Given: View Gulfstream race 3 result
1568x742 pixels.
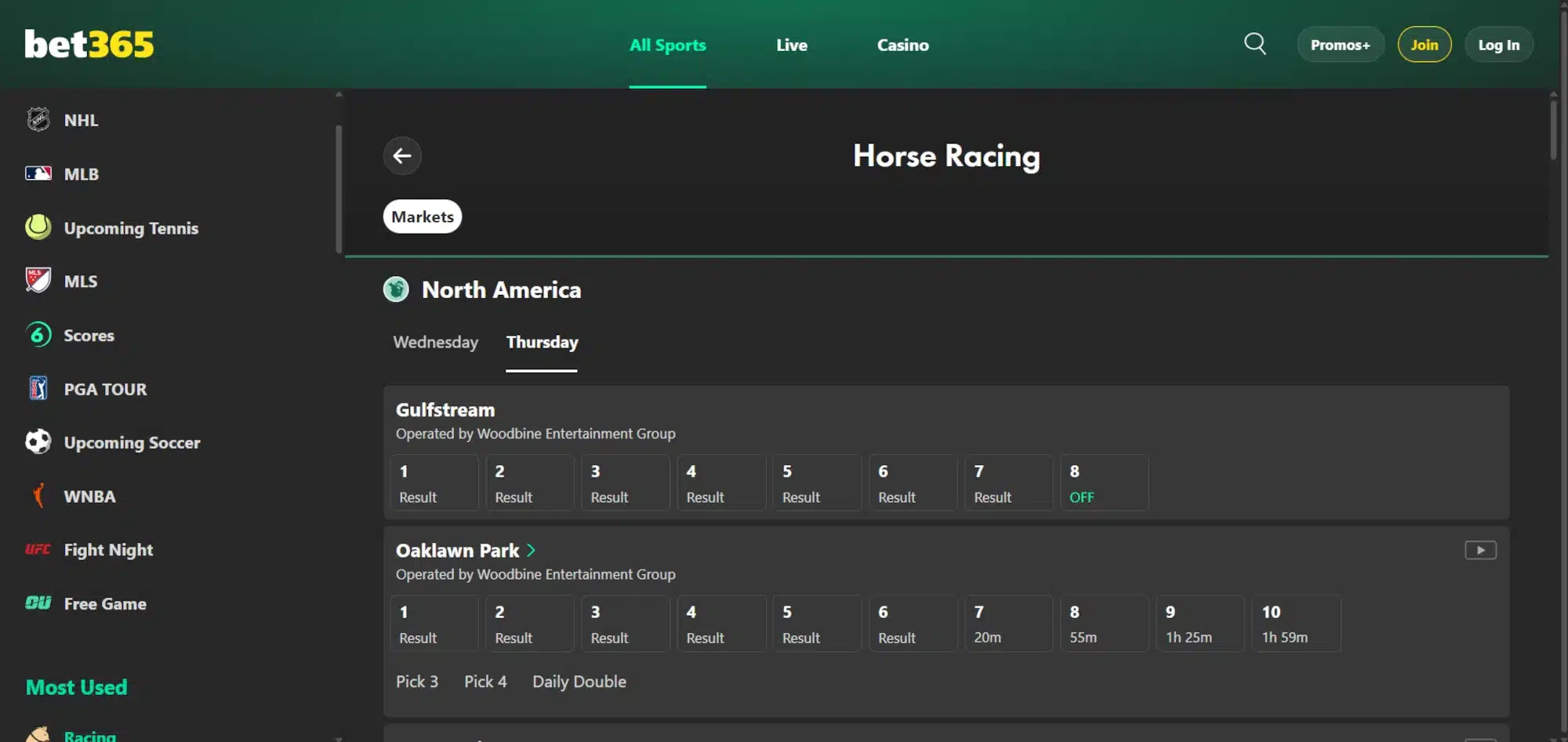Looking at the screenshot, I should (x=626, y=482).
